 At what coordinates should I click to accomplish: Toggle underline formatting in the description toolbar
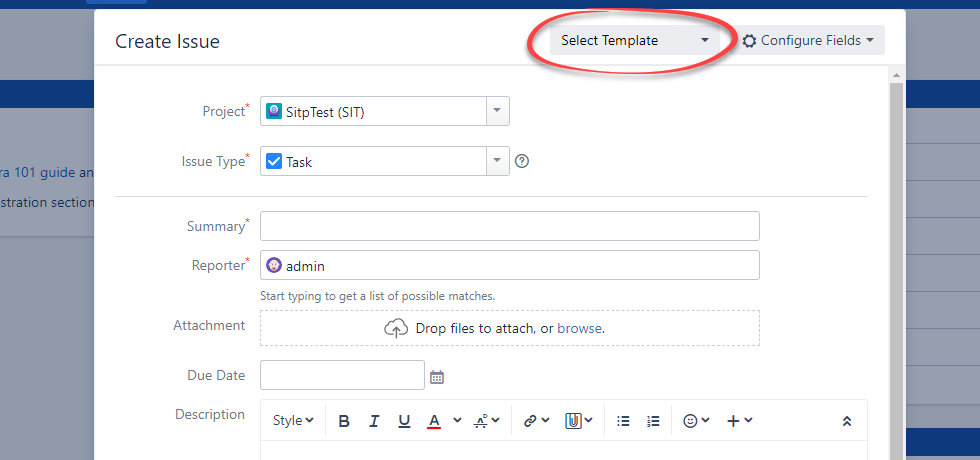404,421
